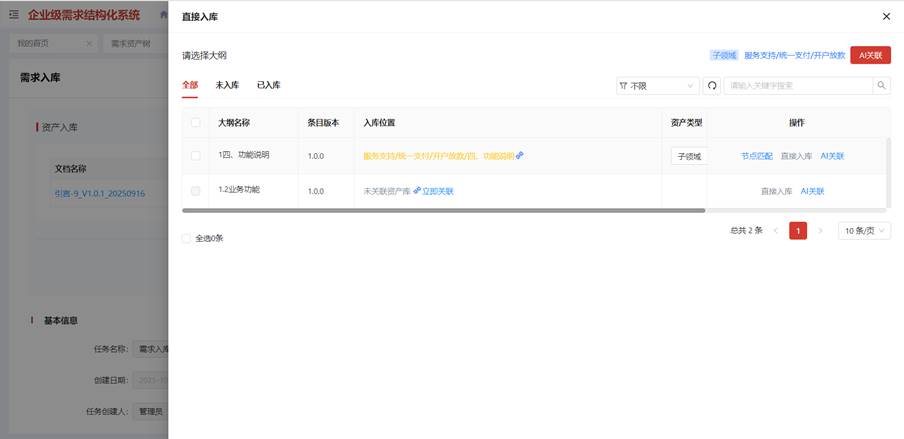Close the 我的首页 tab in background
Image resolution: width=904 pixels, height=439 pixels.
coord(89,44)
